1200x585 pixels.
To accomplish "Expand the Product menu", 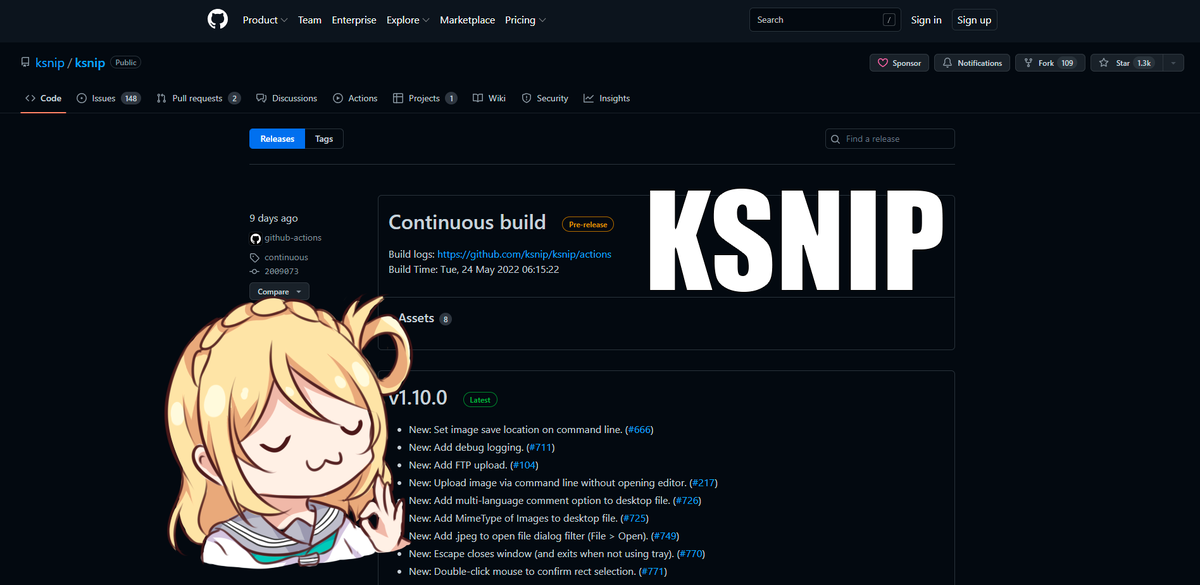I will click(265, 20).
